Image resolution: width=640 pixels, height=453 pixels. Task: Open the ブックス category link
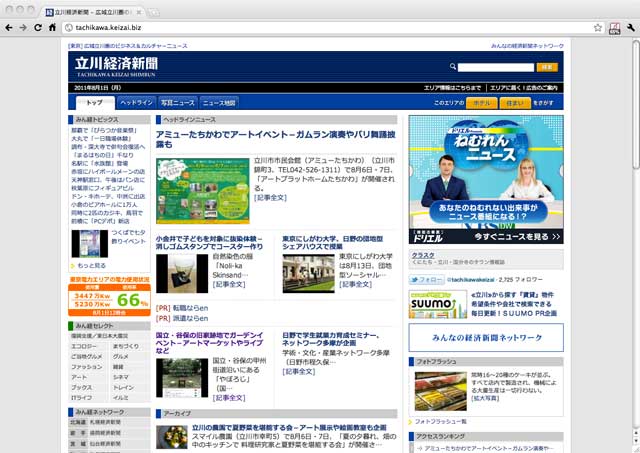click(82, 387)
